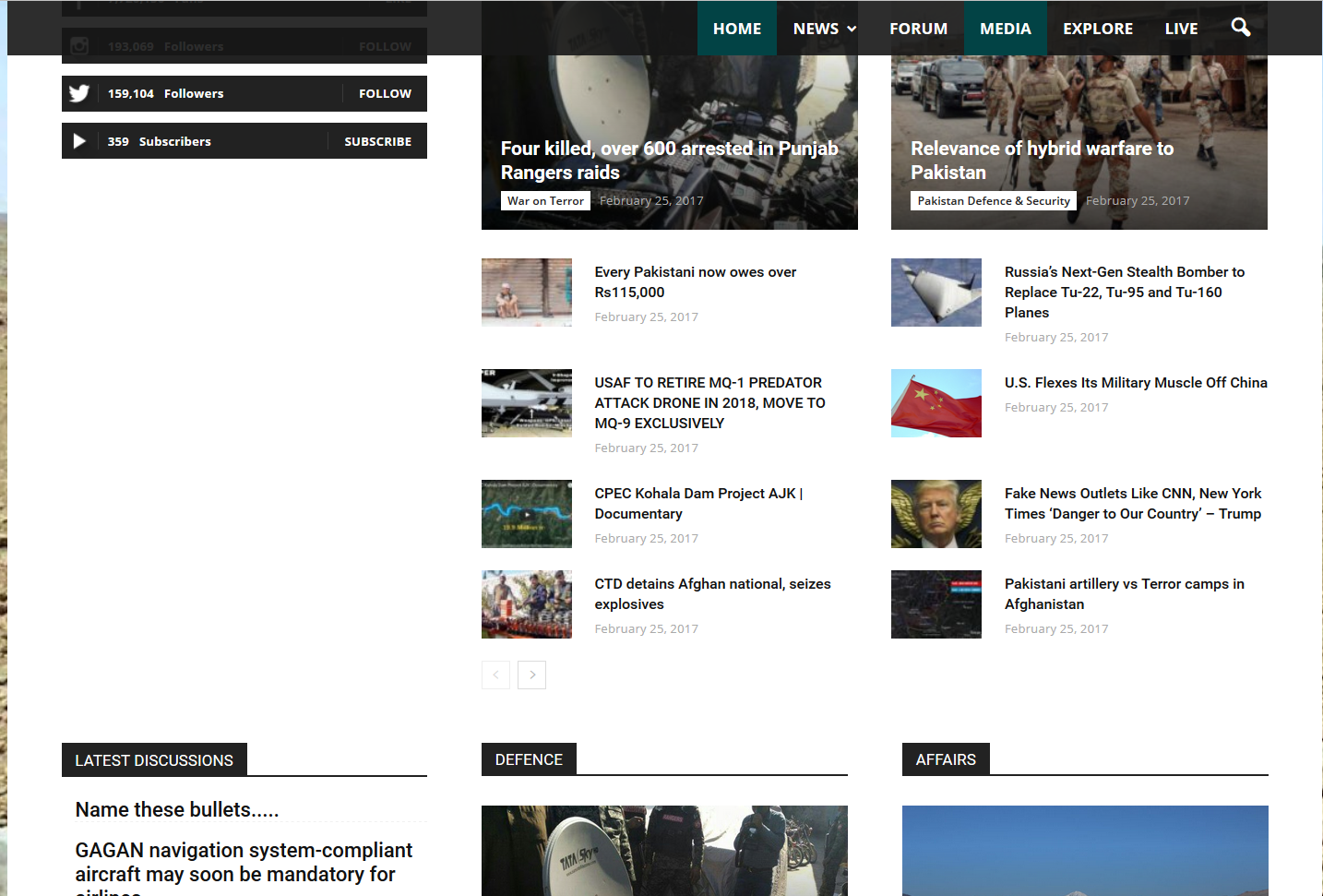Open Every Pakistani owes Rs115,000 article
1323x896 pixels.
point(695,282)
